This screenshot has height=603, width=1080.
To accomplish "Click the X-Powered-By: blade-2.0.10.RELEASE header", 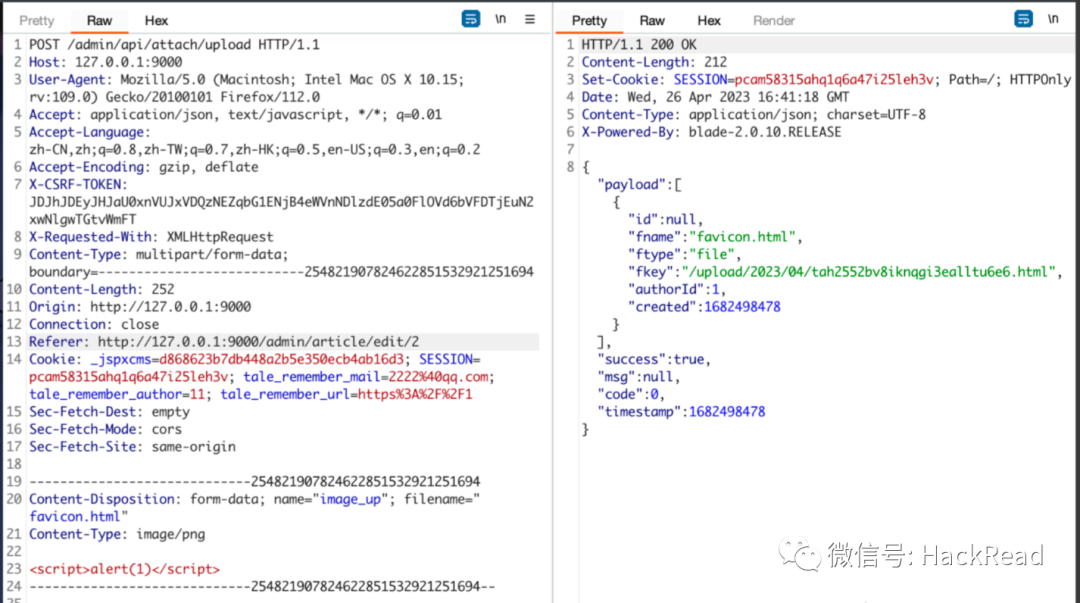I will (x=712, y=132).
